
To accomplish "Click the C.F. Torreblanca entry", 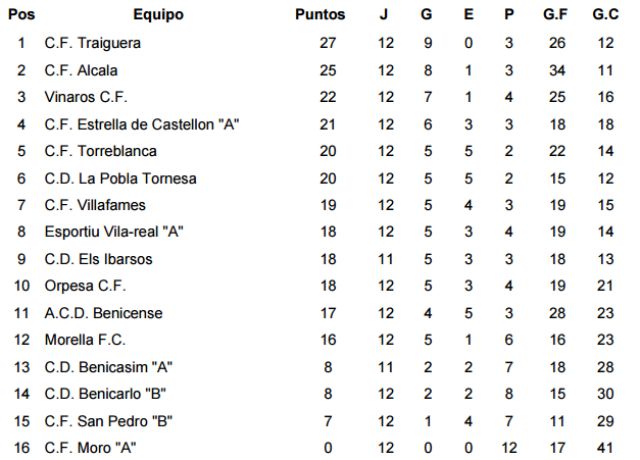I will click(x=101, y=151).
